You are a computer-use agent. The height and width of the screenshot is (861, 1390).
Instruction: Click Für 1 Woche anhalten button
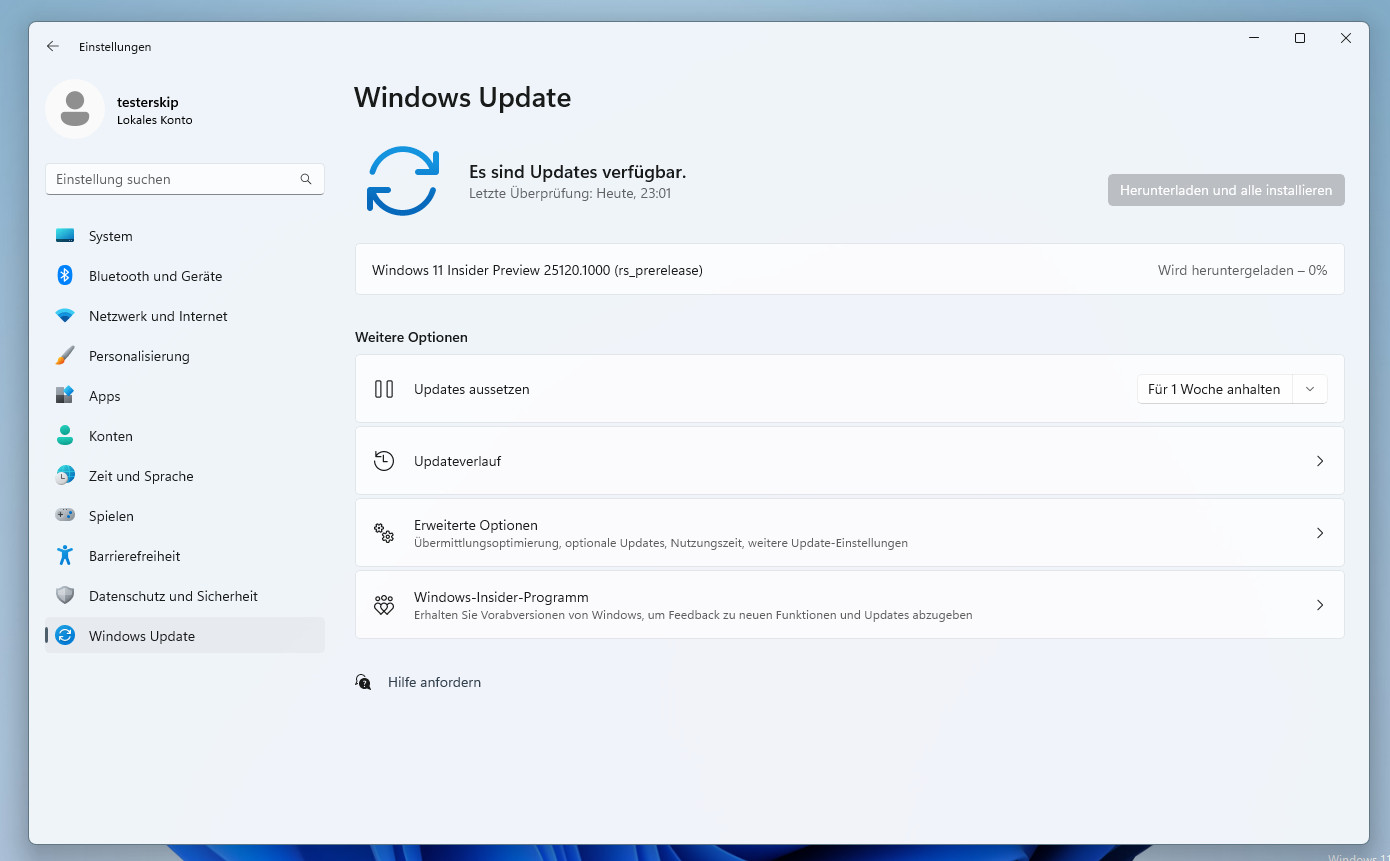point(1214,389)
